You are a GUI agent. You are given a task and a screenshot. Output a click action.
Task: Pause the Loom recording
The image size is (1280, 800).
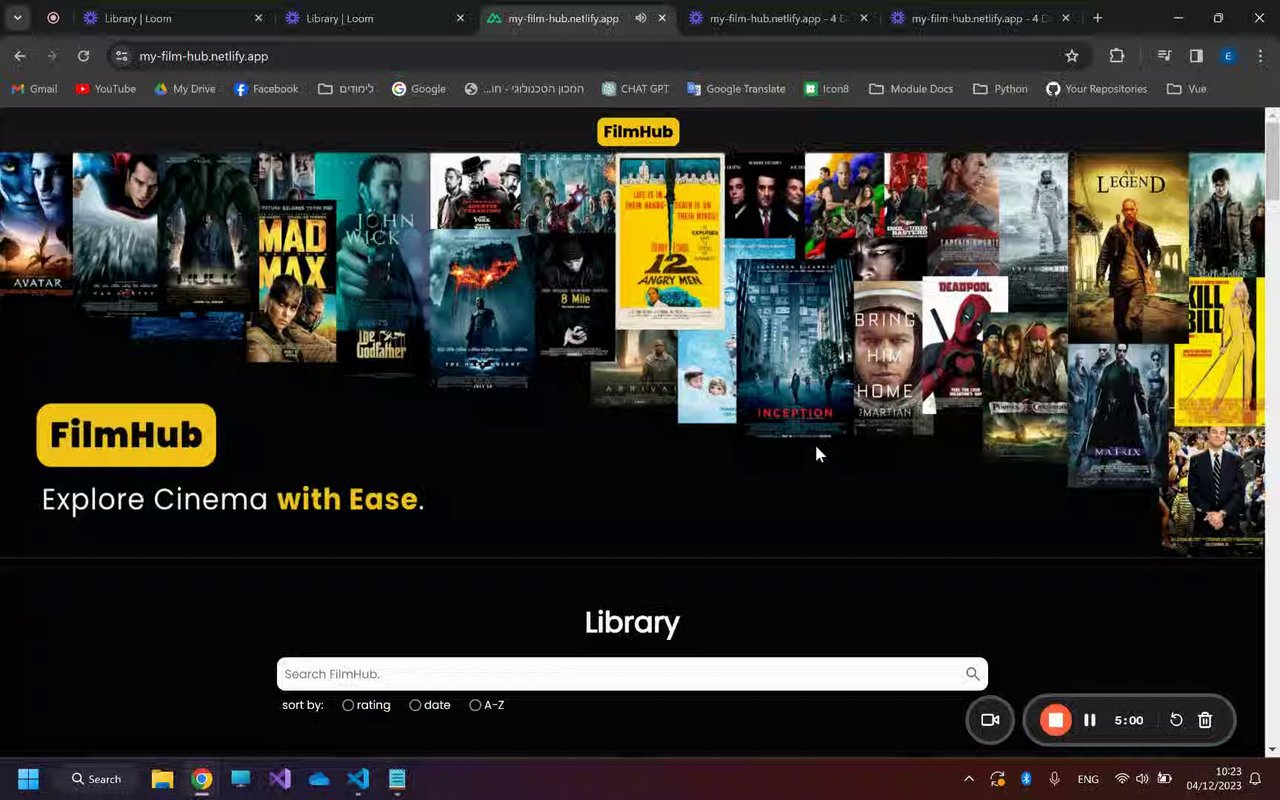coord(1090,720)
